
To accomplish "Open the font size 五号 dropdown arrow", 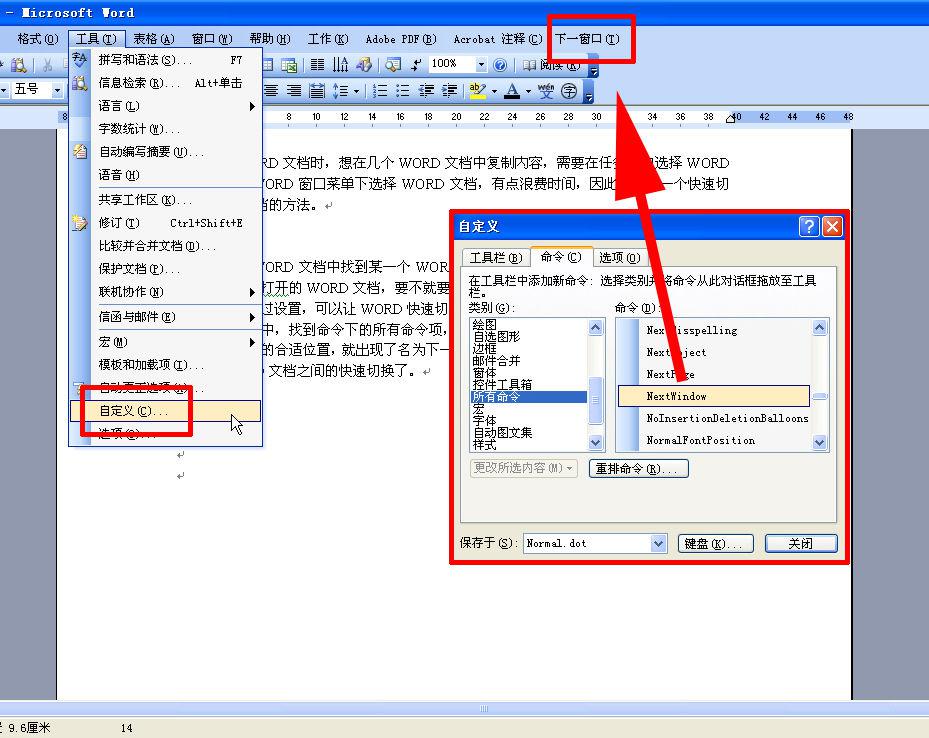I will click(57, 90).
